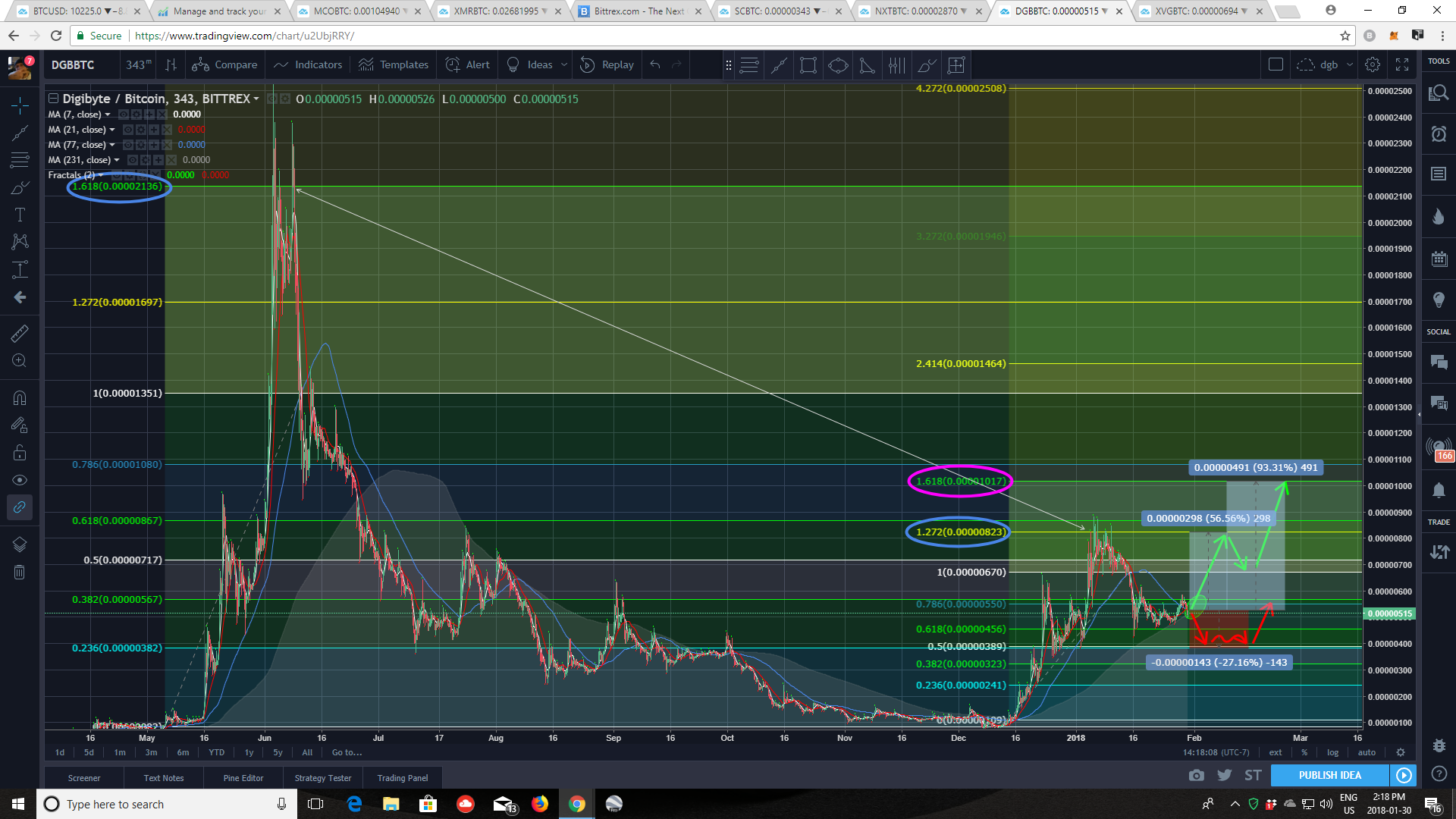Set the chart range to 3m

pyautogui.click(x=151, y=753)
